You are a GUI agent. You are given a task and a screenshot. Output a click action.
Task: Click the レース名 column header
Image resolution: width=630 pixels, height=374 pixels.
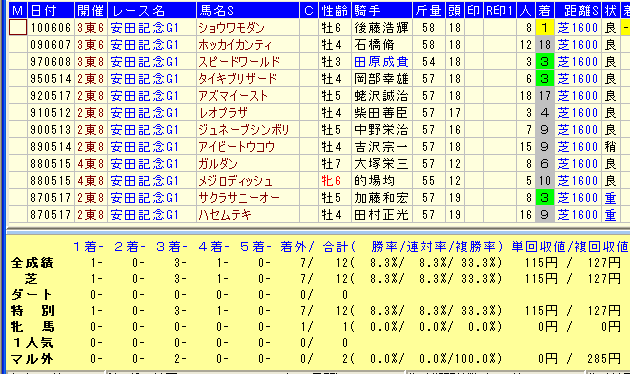click(152, 10)
